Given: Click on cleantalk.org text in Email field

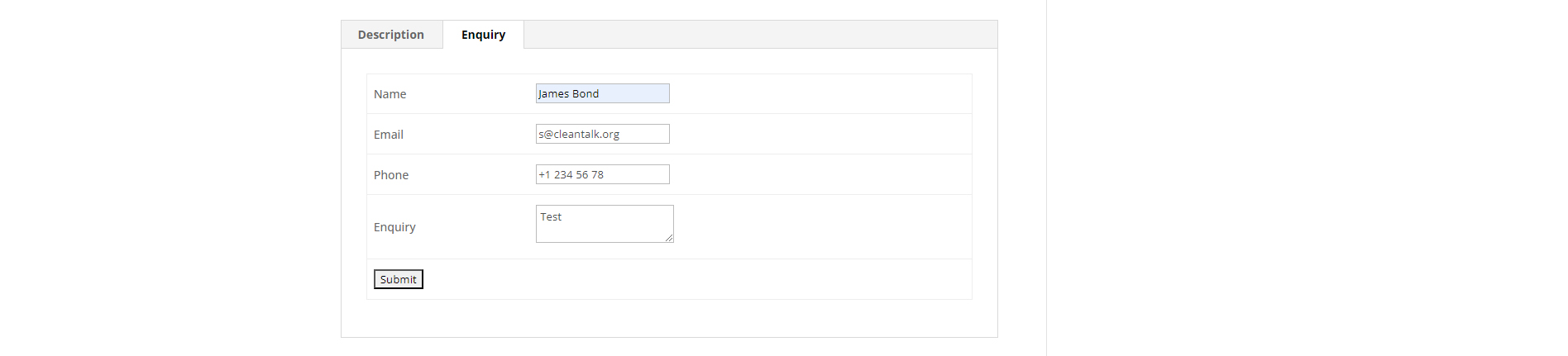Looking at the screenshot, I should pyautogui.click(x=586, y=134).
